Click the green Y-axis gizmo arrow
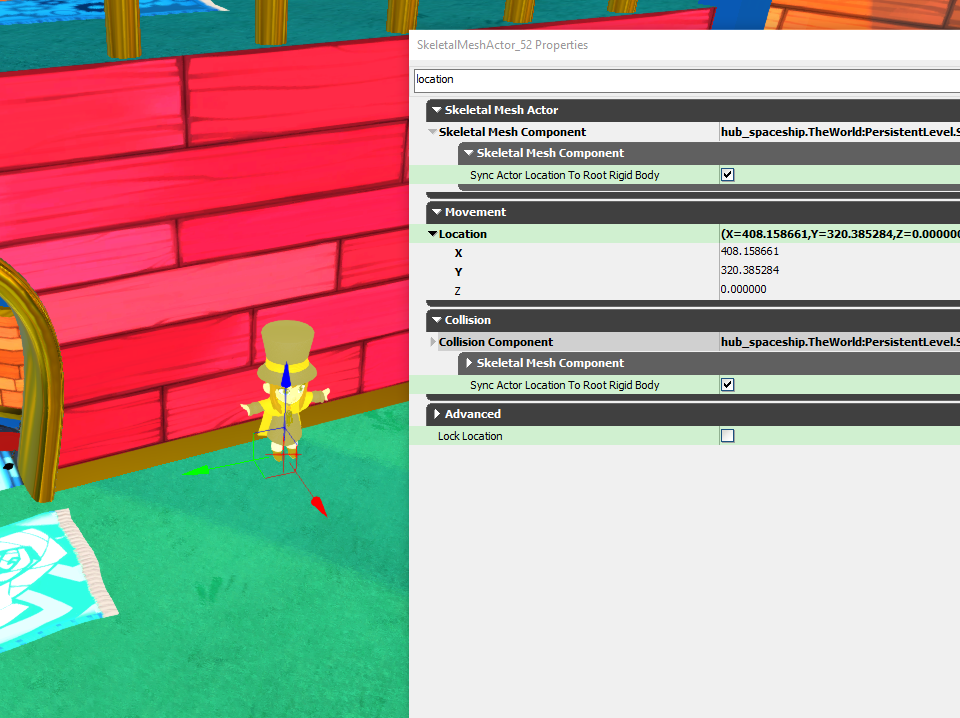This screenshot has width=960, height=718. click(196, 471)
